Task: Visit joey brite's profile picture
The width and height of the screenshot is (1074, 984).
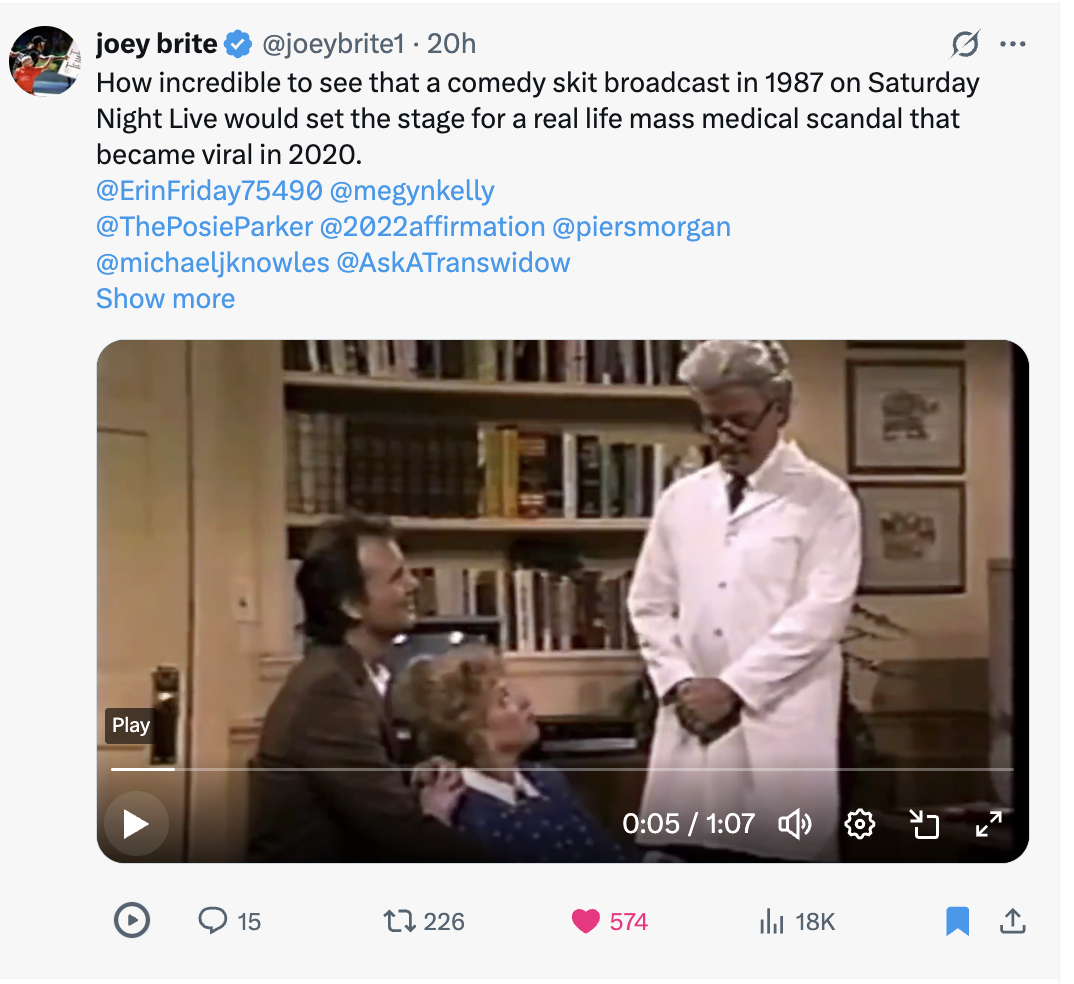Action: coord(44,60)
